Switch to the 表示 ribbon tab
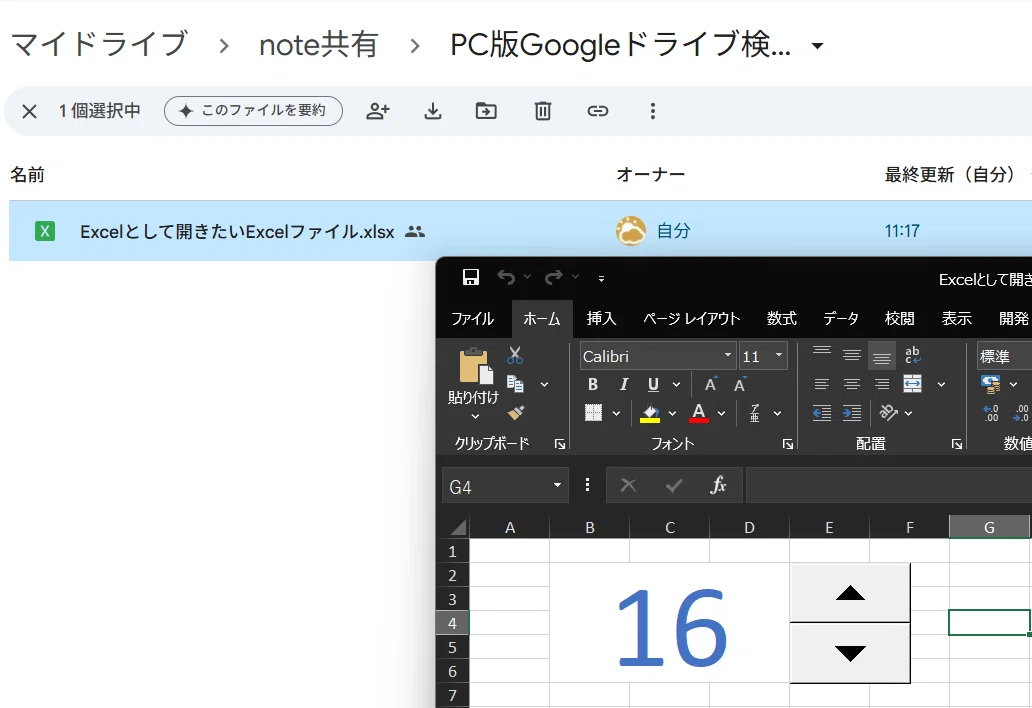 point(956,318)
